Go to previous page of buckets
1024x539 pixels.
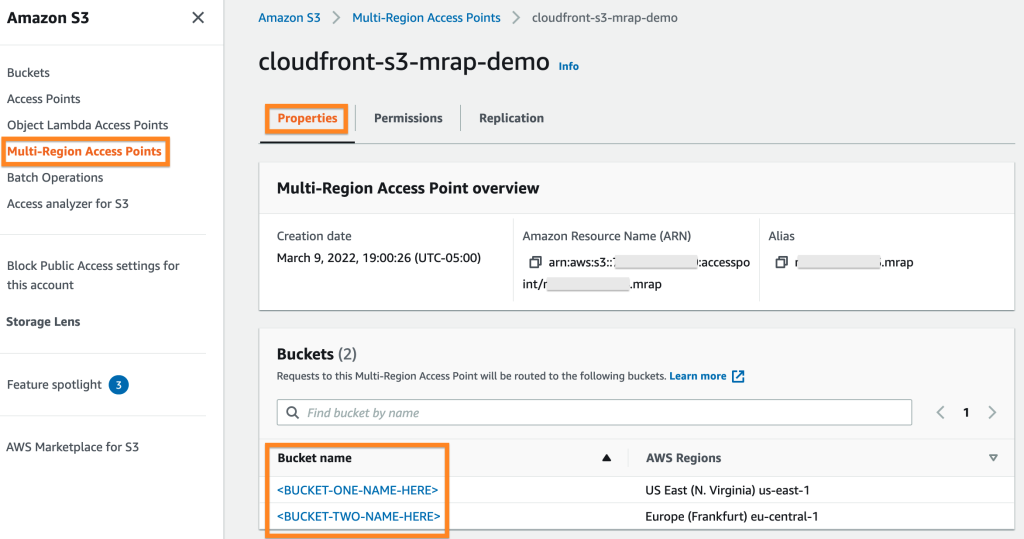(x=940, y=412)
